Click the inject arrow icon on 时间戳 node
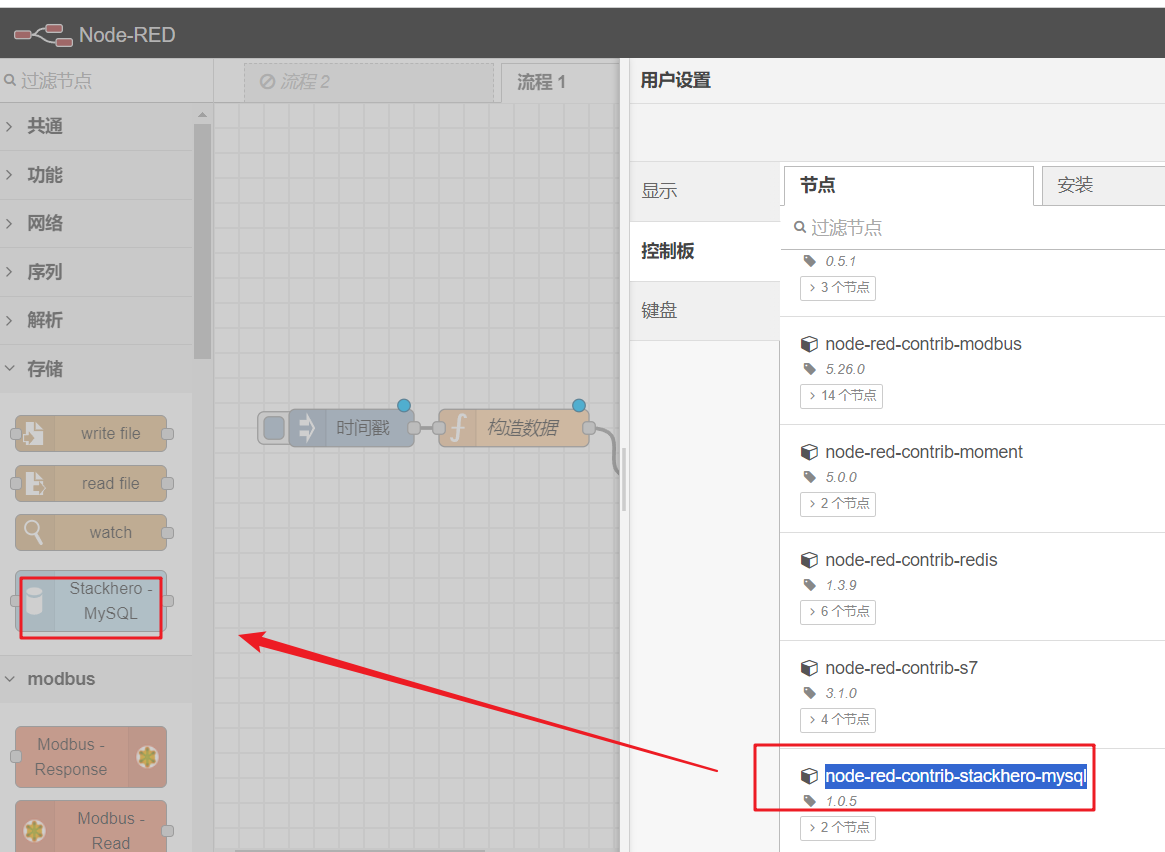 point(306,428)
